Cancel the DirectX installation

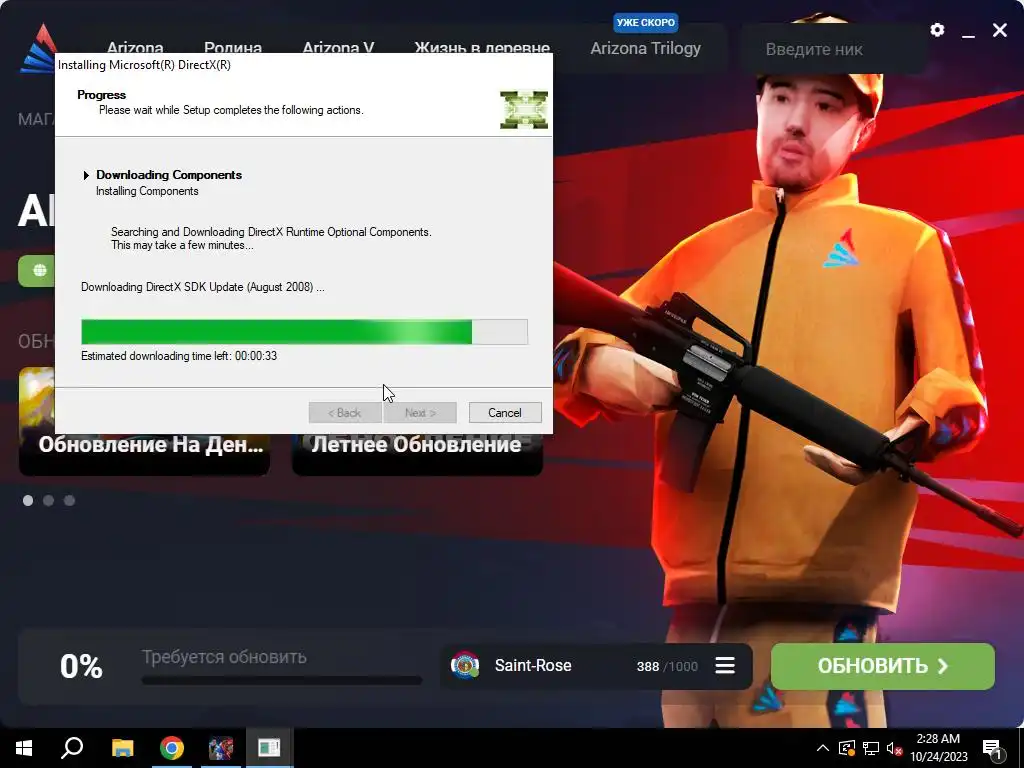coord(505,413)
